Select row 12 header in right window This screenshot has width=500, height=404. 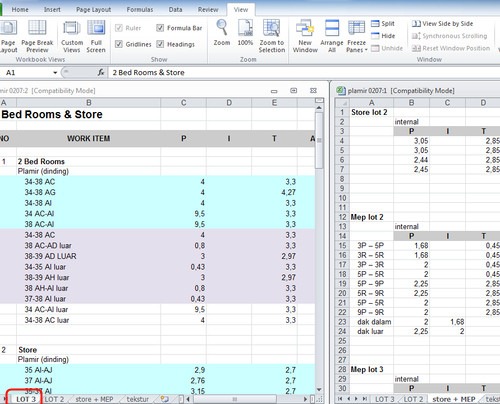coord(342,217)
